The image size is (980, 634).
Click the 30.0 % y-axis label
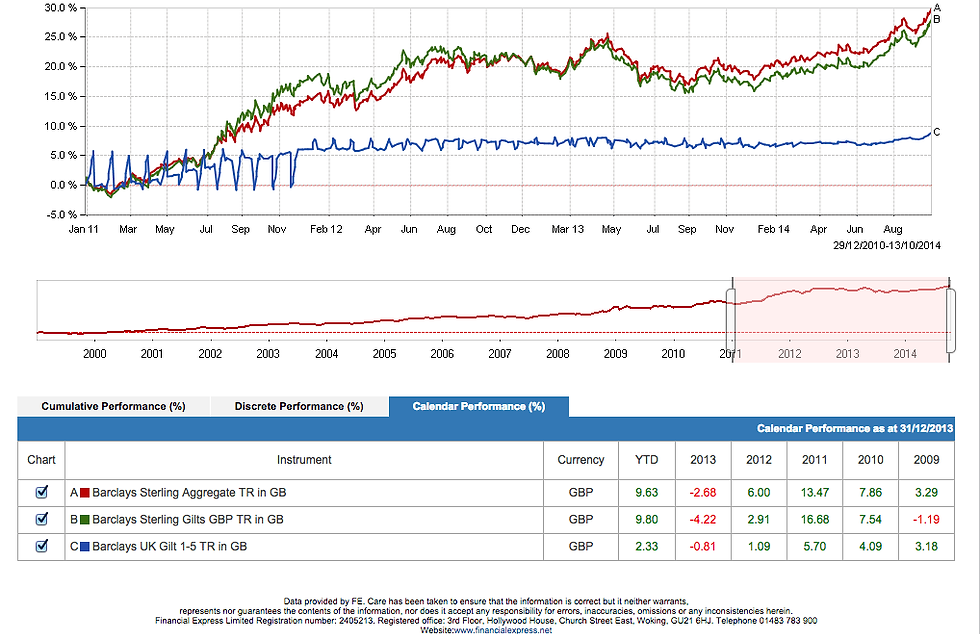point(61,8)
